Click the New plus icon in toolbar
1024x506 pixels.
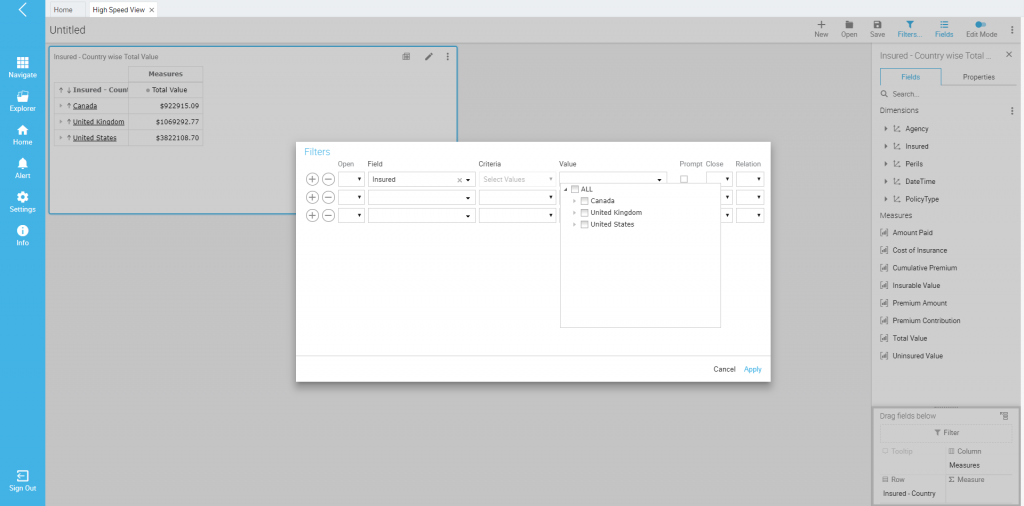[821, 24]
